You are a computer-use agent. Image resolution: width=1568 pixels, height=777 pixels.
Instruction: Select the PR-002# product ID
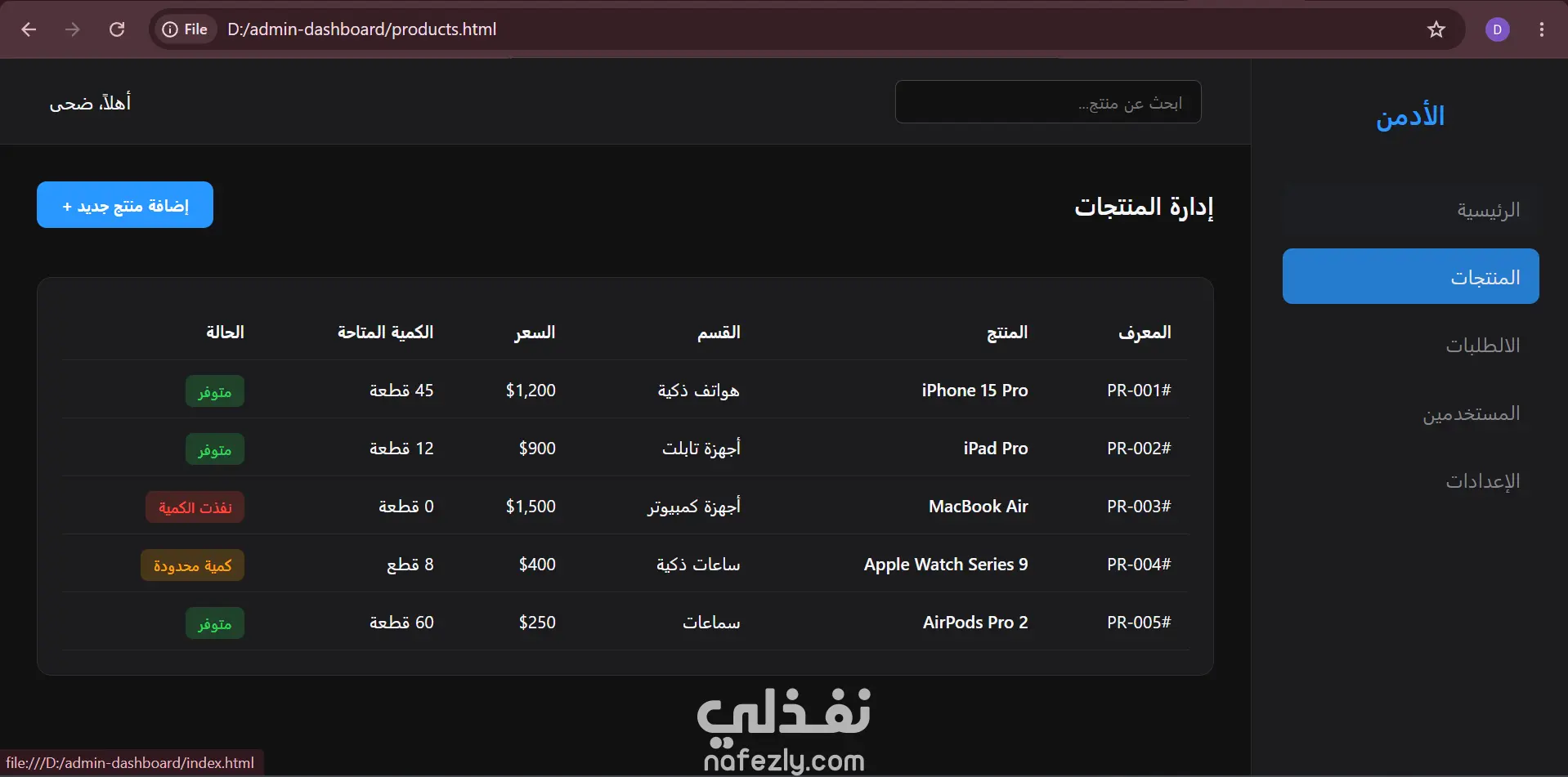pyautogui.click(x=1139, y=449)
